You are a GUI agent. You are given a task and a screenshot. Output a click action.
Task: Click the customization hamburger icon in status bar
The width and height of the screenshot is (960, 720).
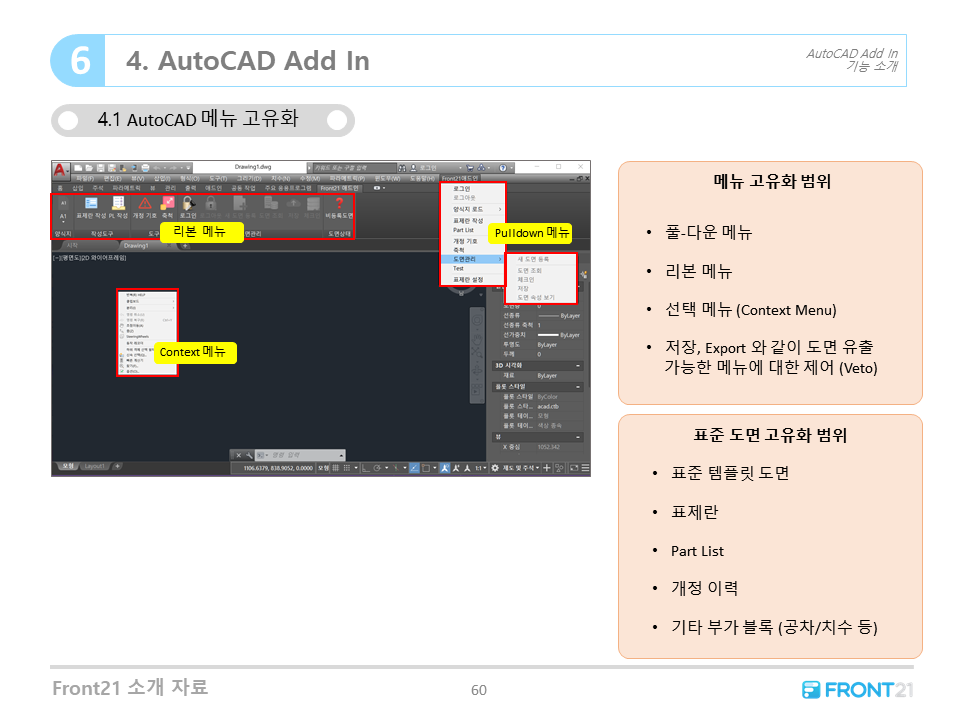[x=585, y=468]
